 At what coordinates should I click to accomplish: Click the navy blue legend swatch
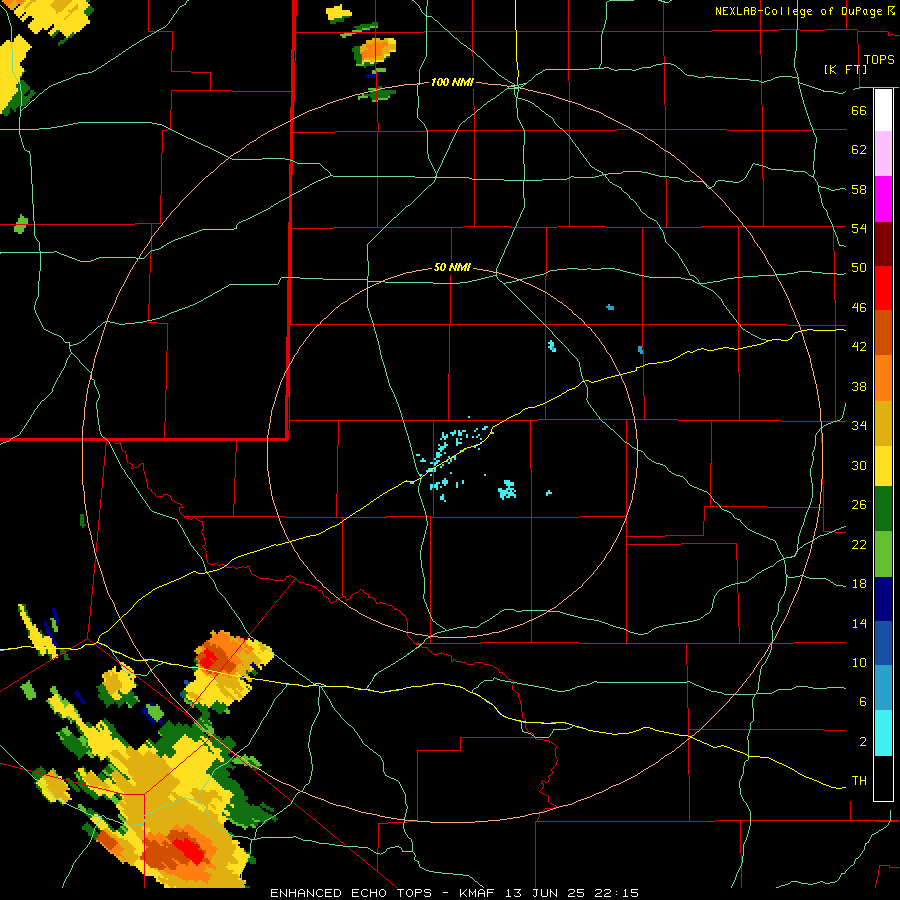tap(883, 599)
